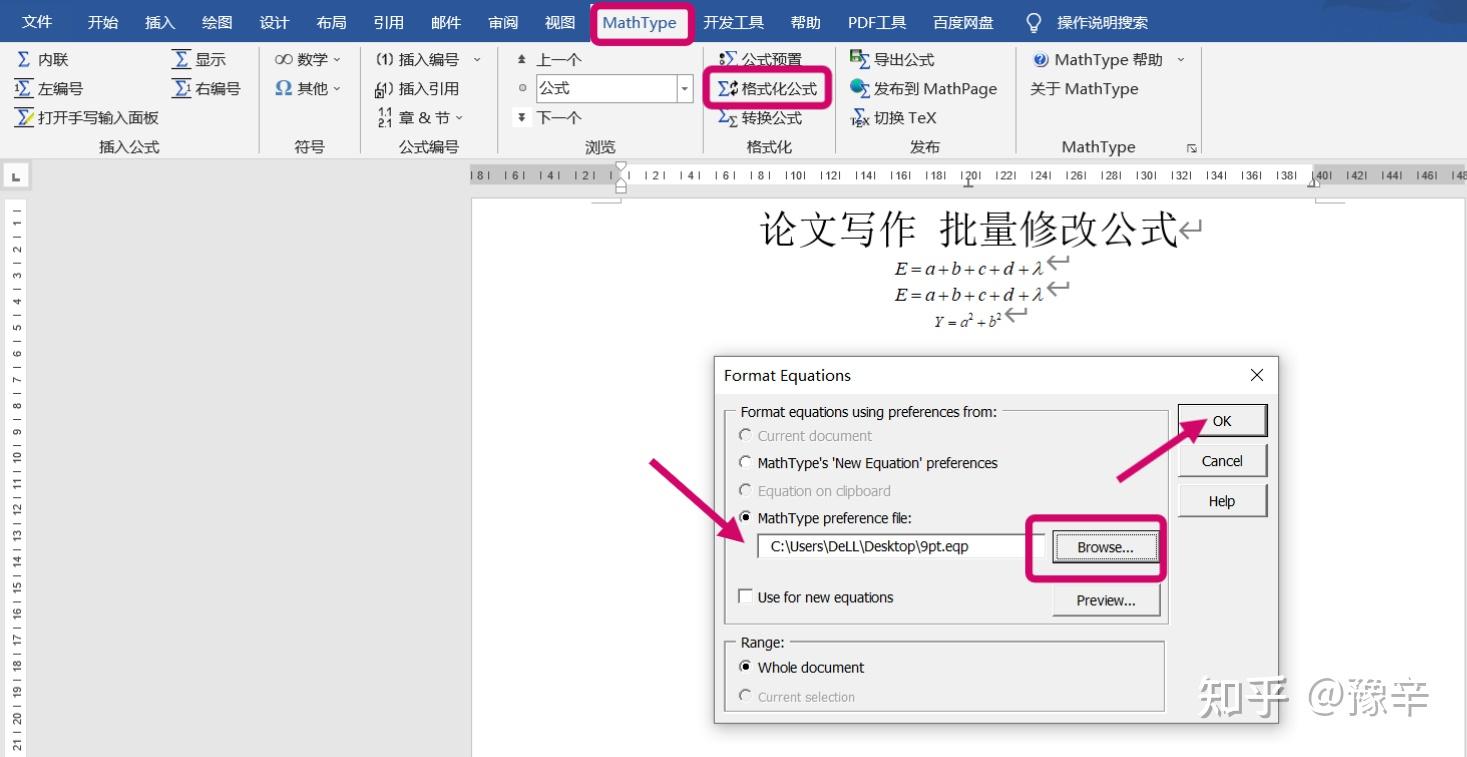Select MathType's 'New Equation' preferences option
This screenshot has width=1467, height=757.
tap(745, 463)
